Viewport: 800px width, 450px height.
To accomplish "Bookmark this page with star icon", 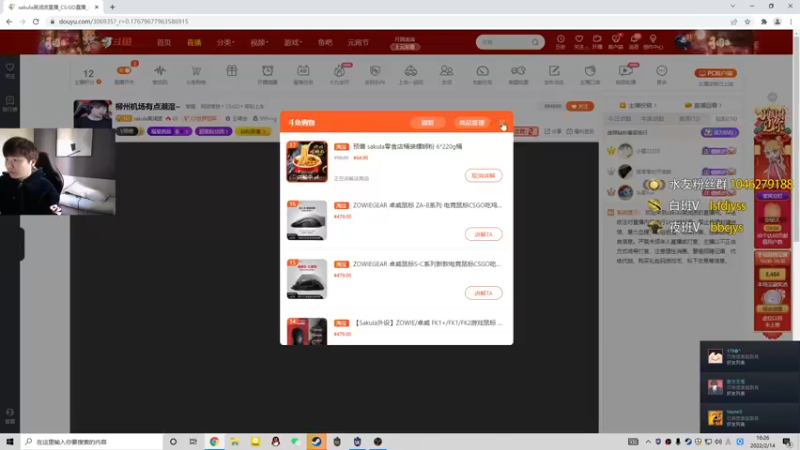I will click(747, 21).
